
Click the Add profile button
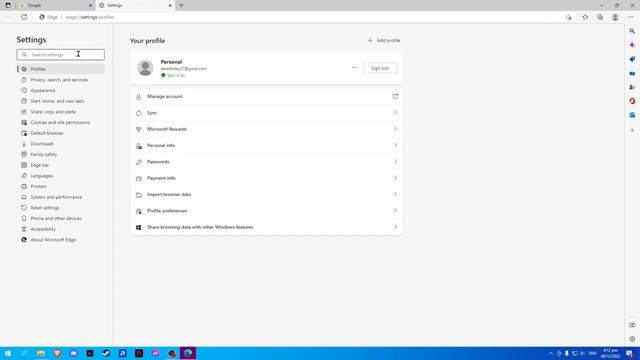point(384,40)
